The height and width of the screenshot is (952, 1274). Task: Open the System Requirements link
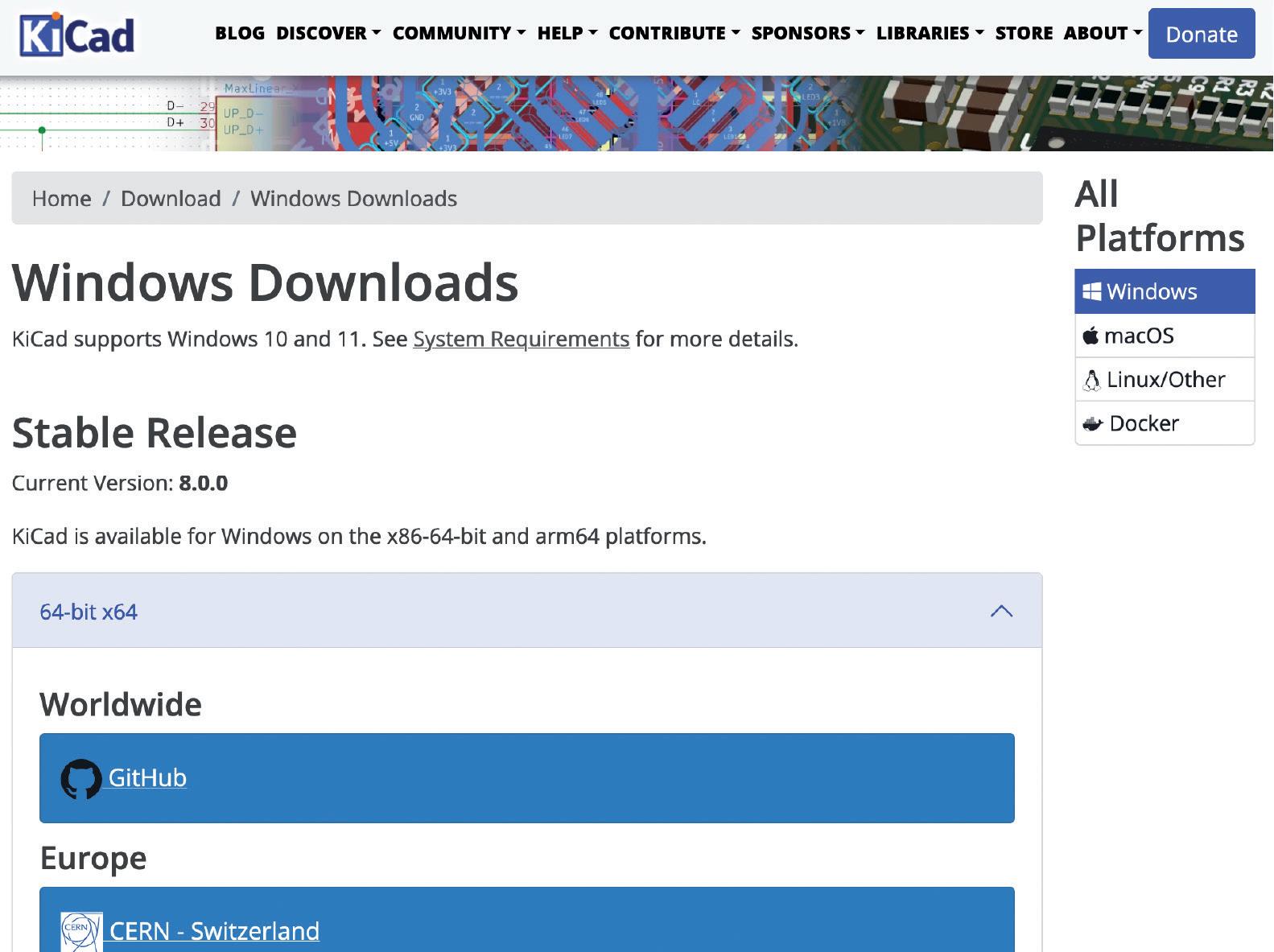[521, 339]
